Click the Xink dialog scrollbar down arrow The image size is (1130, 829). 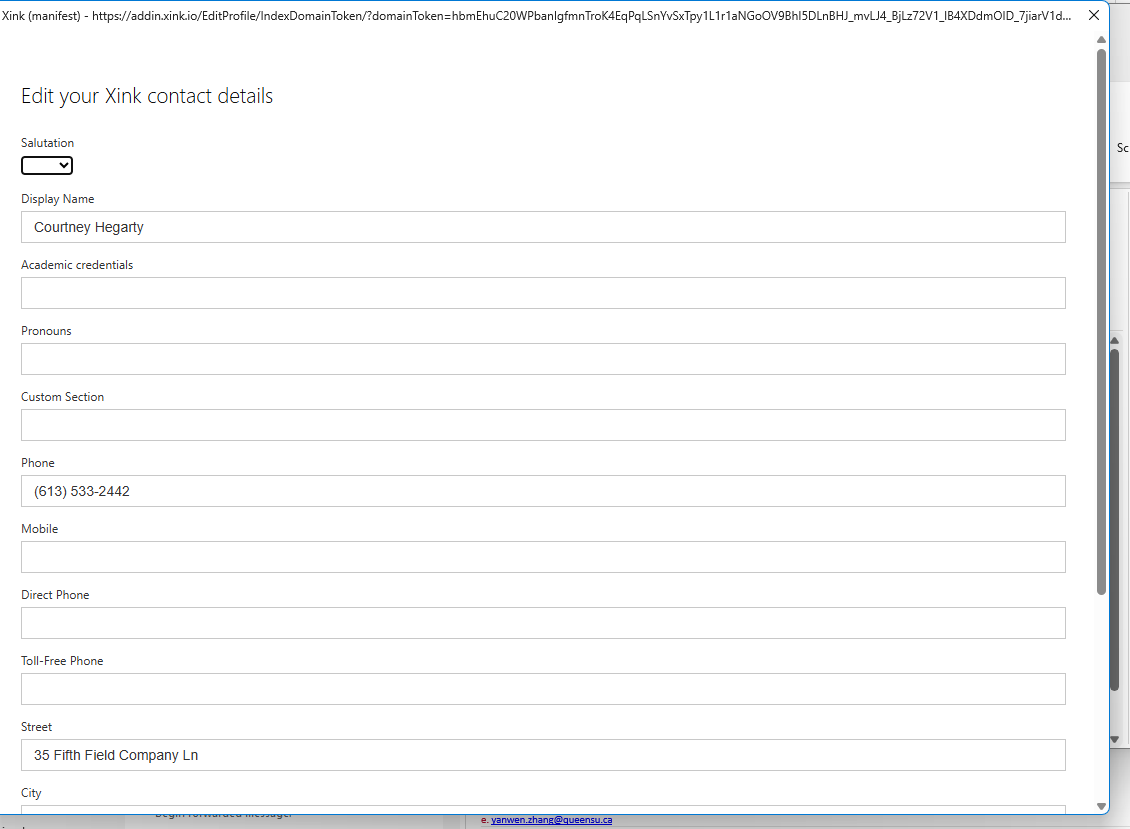(1101, 806)
